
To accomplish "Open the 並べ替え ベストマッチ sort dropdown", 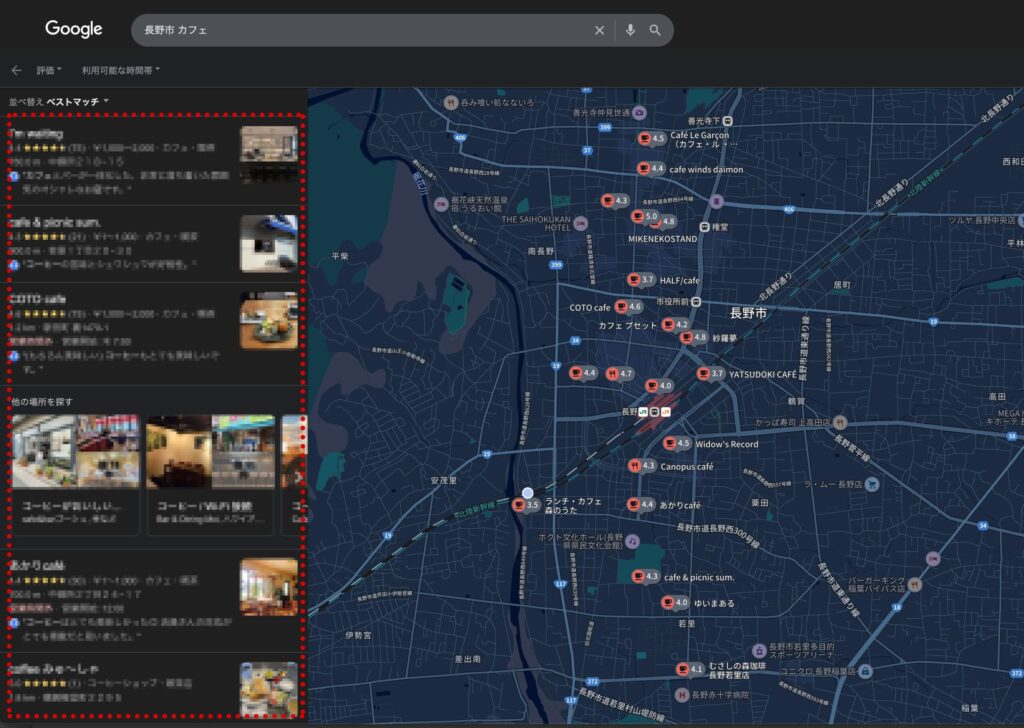I will pyautogui.click(x=59, y=102).
